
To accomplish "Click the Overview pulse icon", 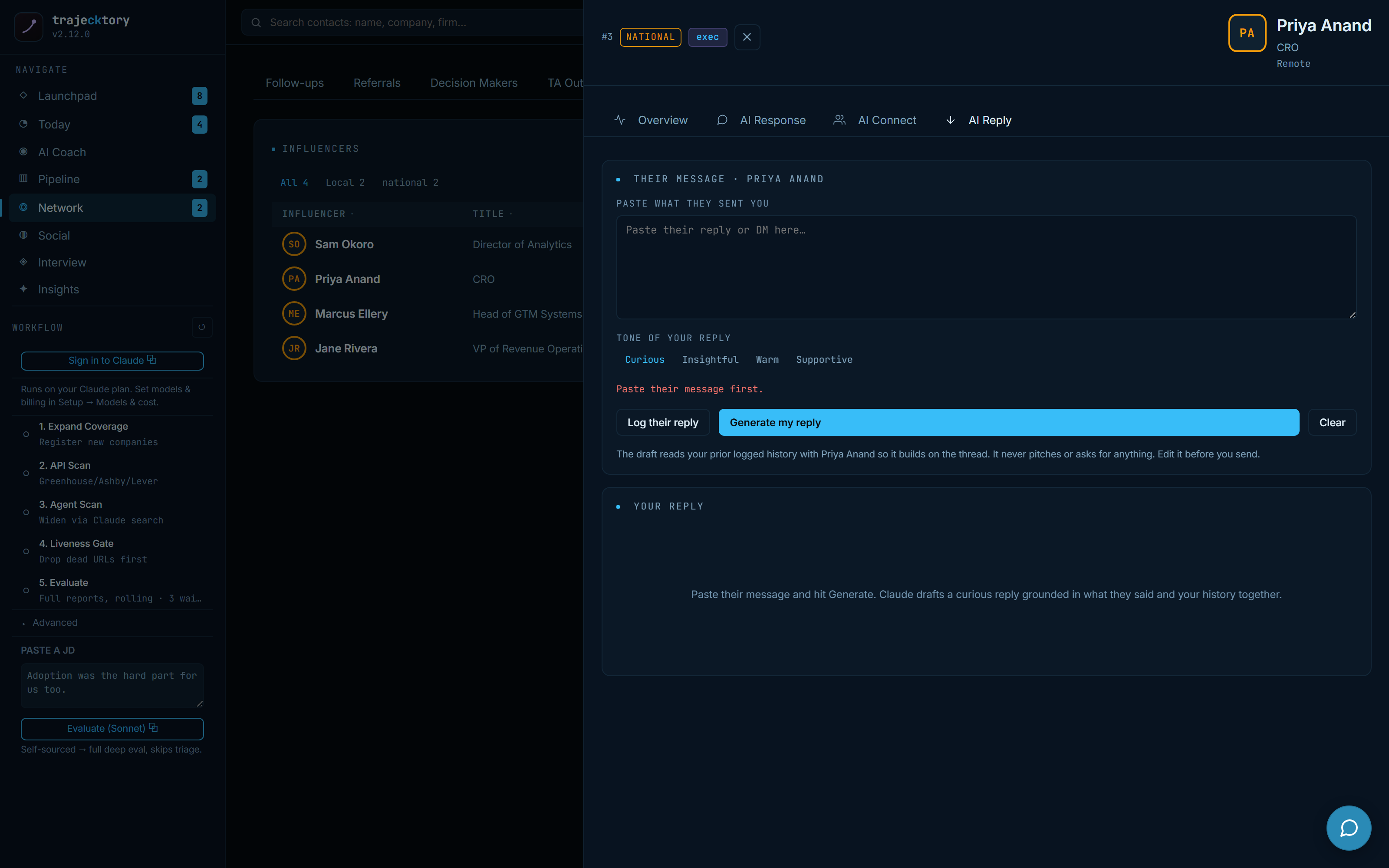I will pos(620,120).
